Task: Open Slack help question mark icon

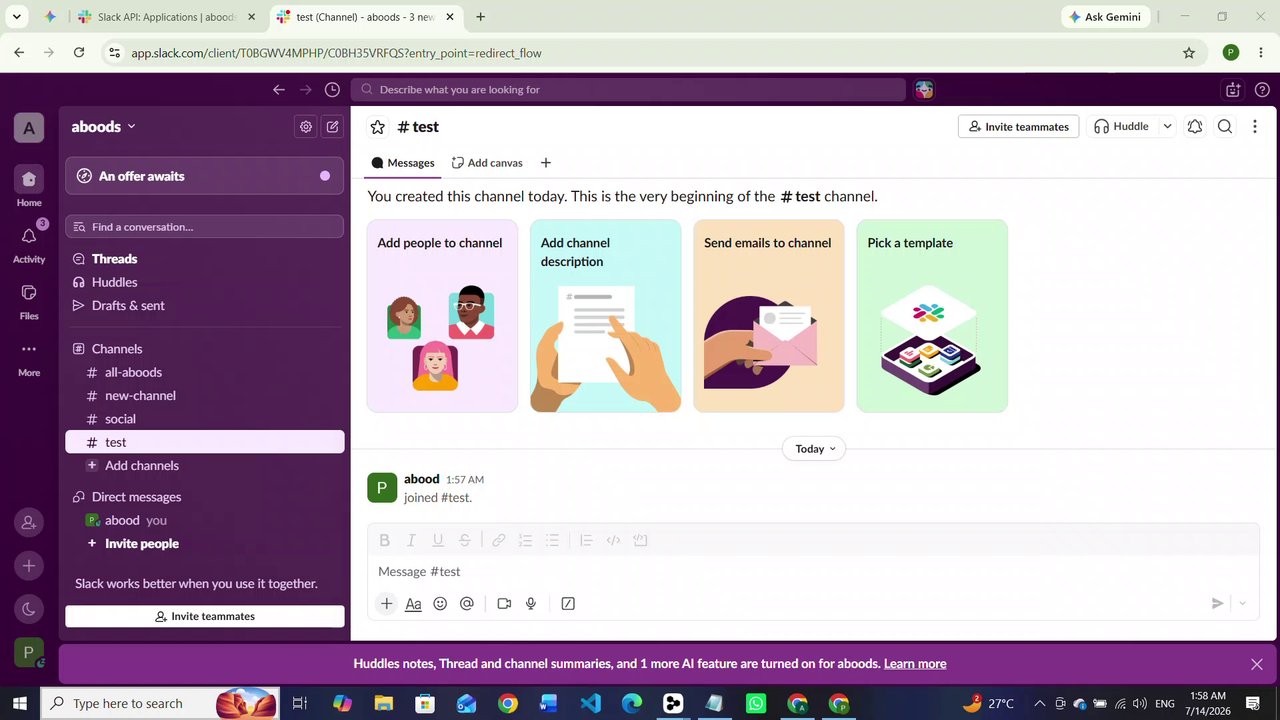Action: (x=1262, y=90)
